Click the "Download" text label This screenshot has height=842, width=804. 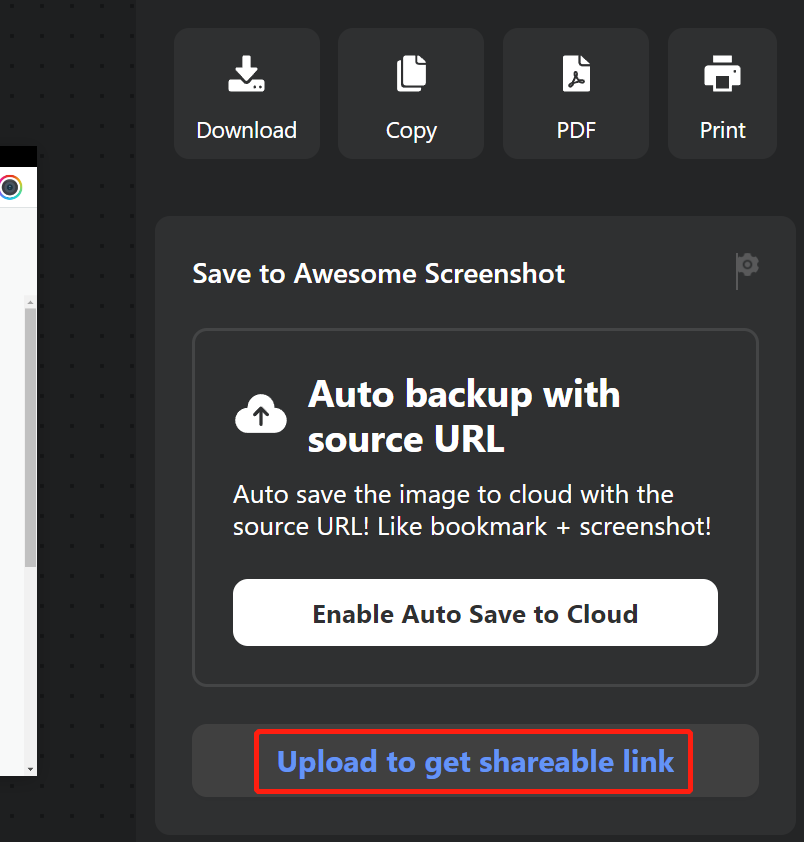[247, 130]
